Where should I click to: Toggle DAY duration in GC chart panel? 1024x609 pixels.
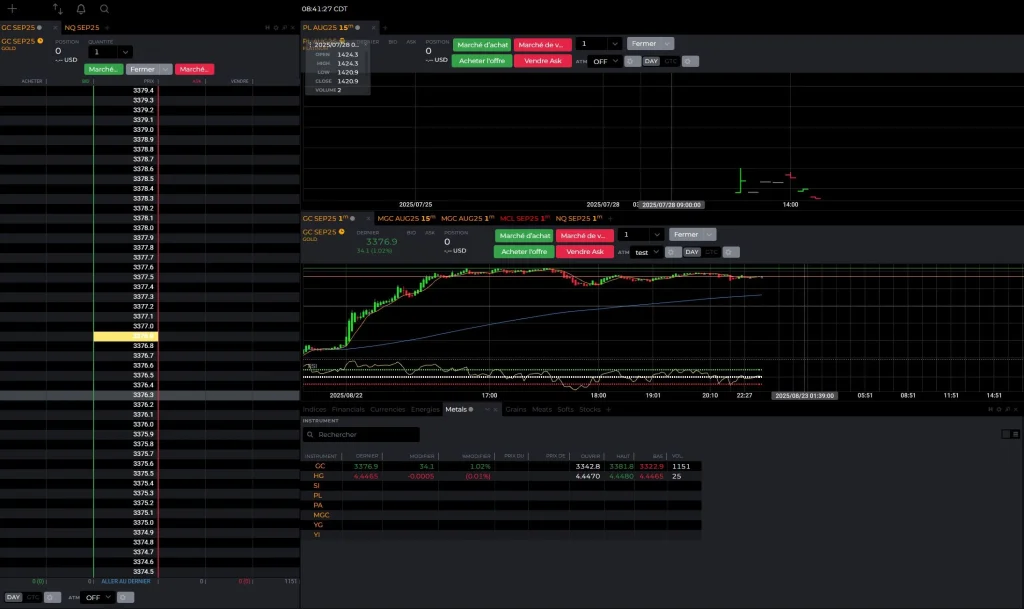click(x=692, y=252)
